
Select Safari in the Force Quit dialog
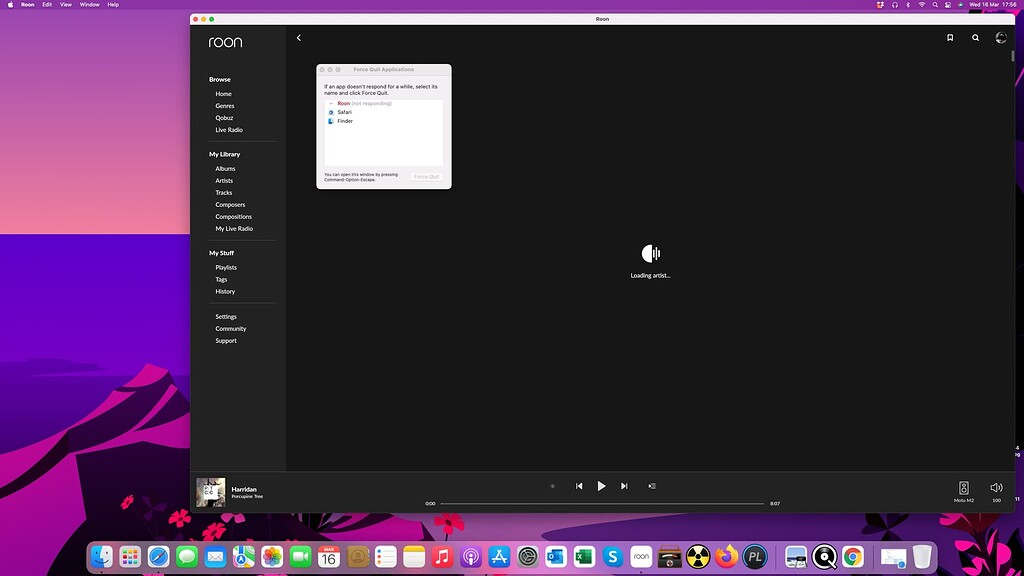[x=344, y=112]
